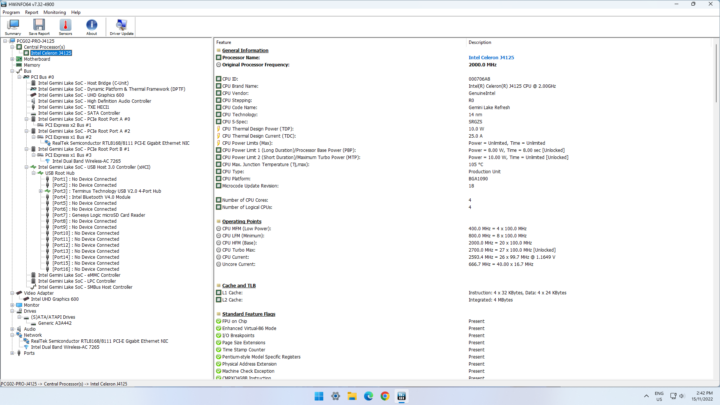This screenshot has height=405, width=720.
Task: Show hidden tray icons chevron
Action: click(646, 396)
